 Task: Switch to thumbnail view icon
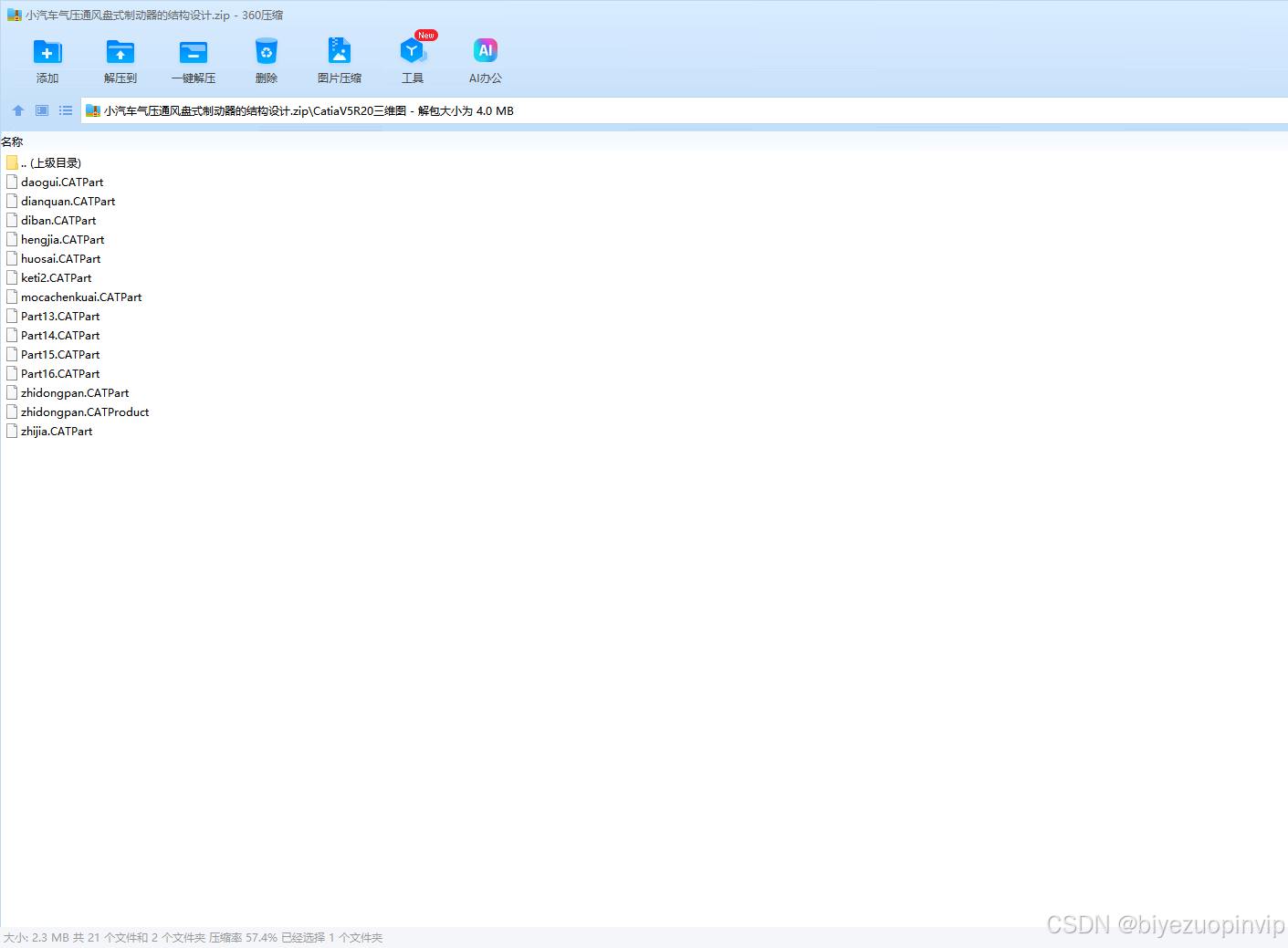click(x=42, y=110)
